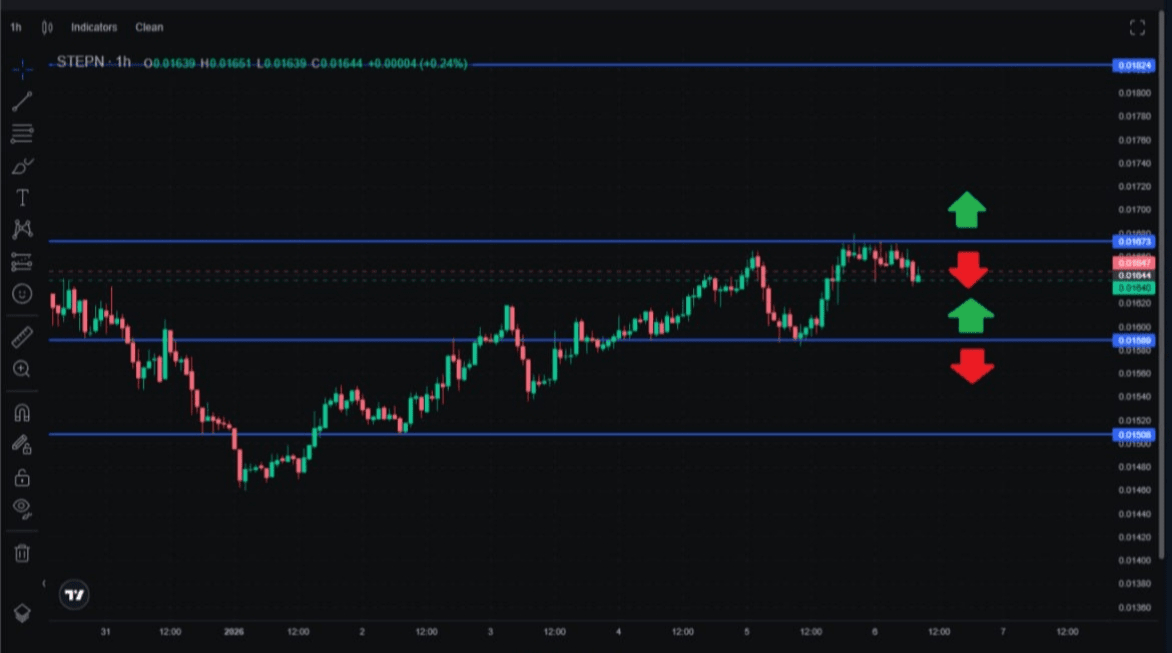
Task: Select the Text annotation tool
Action: [22, 198]
